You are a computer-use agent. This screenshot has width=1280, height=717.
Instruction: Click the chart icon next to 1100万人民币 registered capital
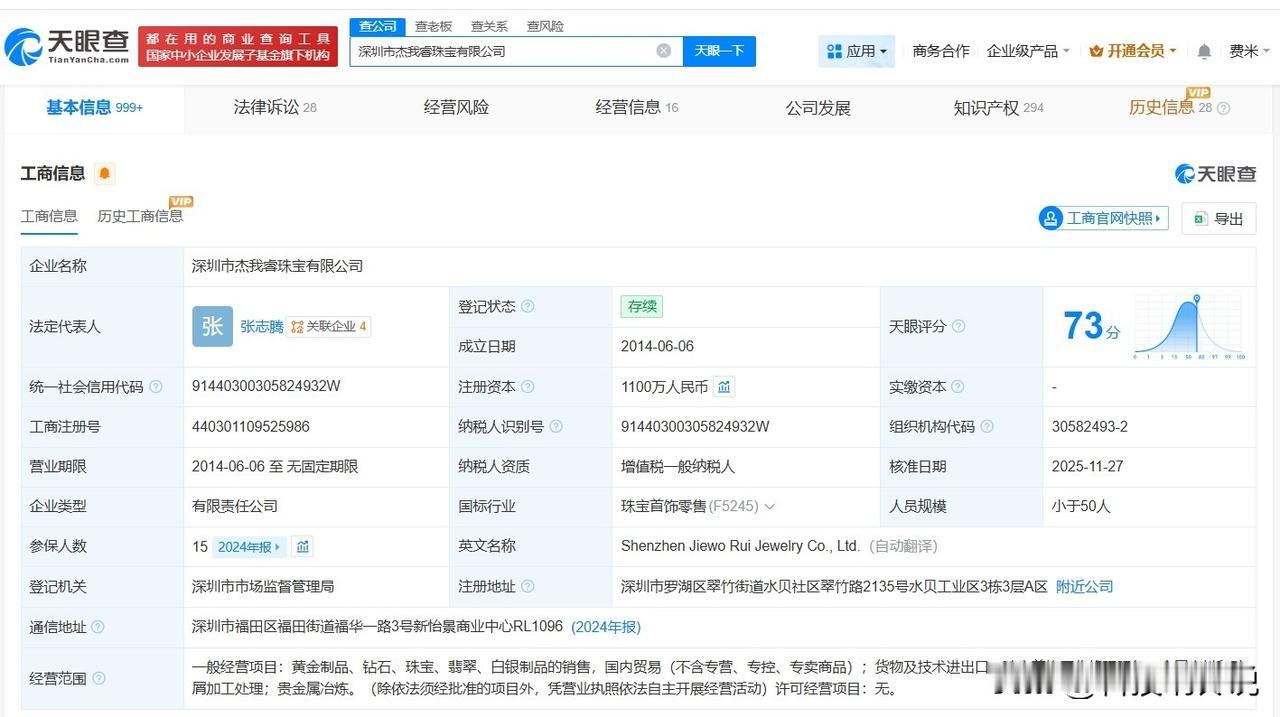tap(723, 386)
